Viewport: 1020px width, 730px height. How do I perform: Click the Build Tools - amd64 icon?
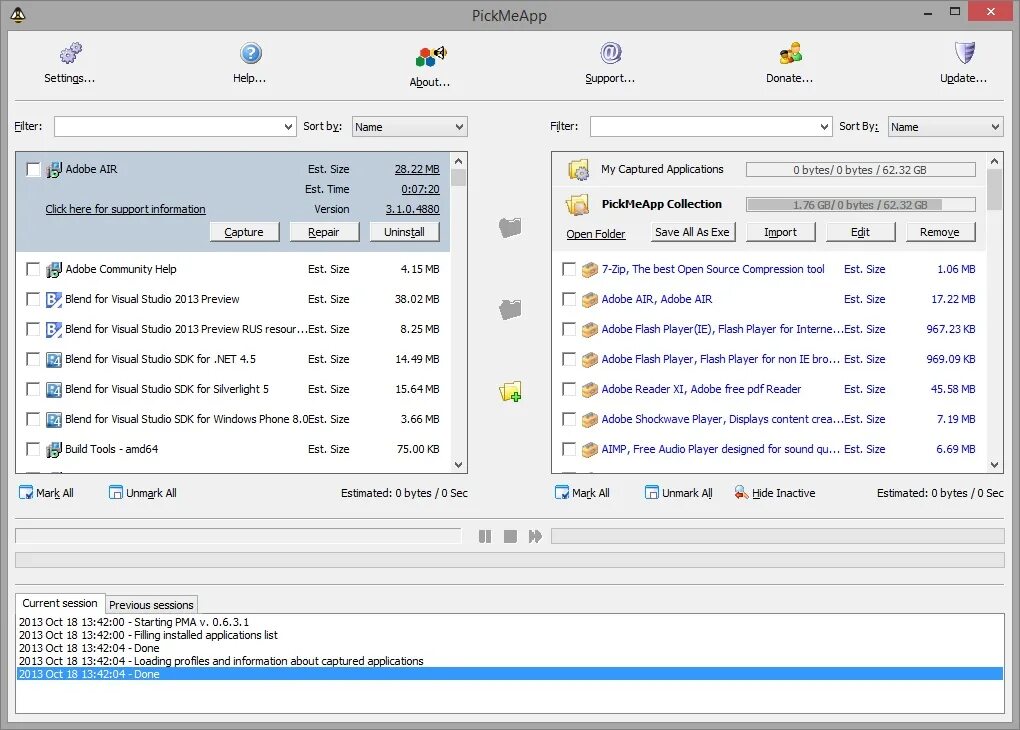pyautogui.click(x=54, y=449)
